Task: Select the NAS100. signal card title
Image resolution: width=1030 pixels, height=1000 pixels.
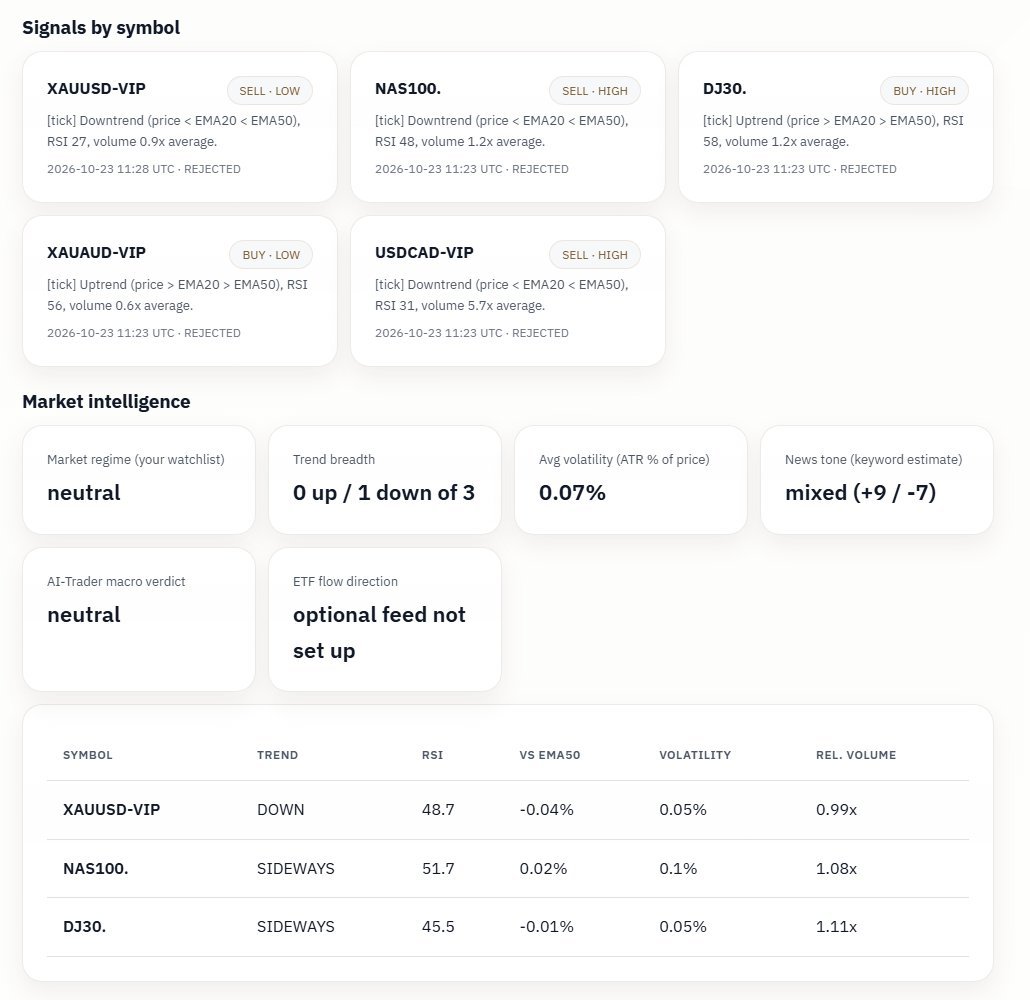Action: [x=407, y=88]
